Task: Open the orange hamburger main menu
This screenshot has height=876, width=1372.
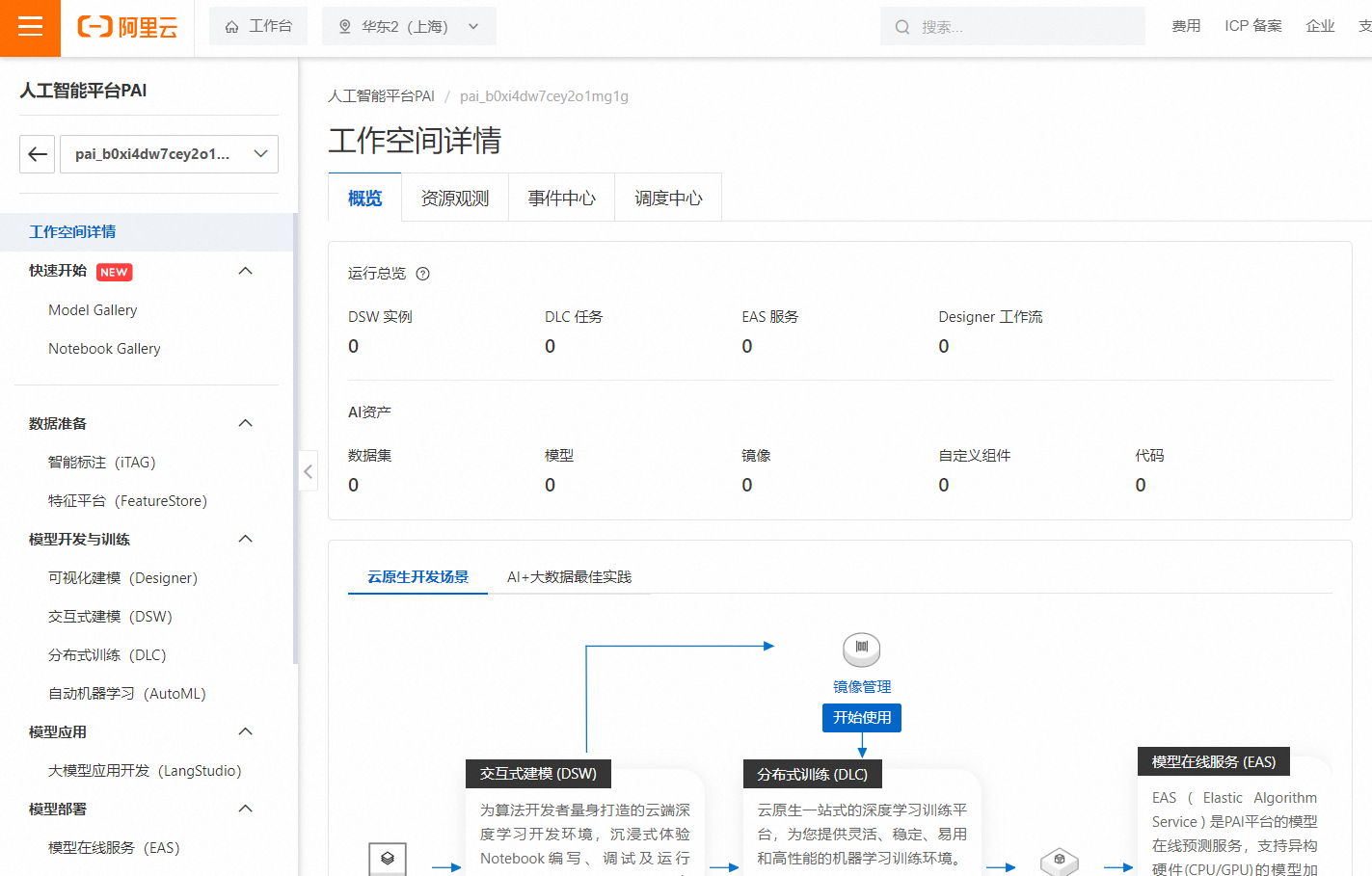Action: coord(30,27)
